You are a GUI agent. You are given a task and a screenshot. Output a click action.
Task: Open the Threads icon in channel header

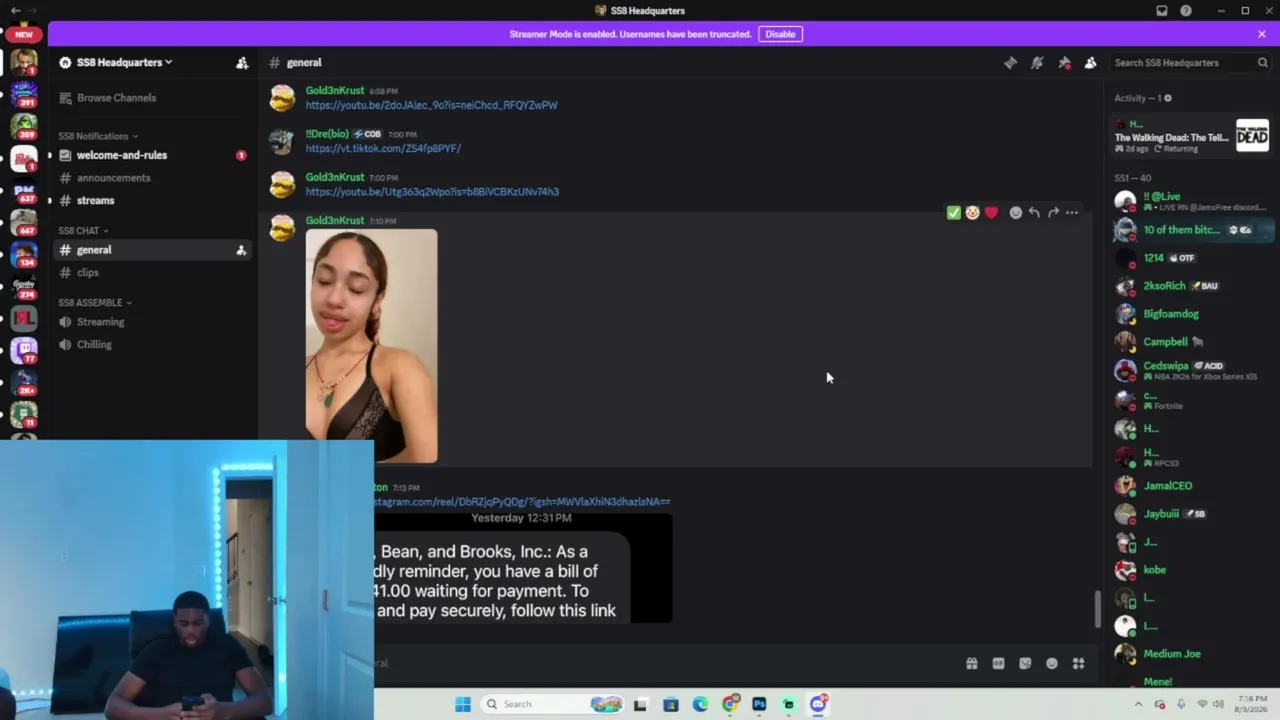tap(1010, 62)
